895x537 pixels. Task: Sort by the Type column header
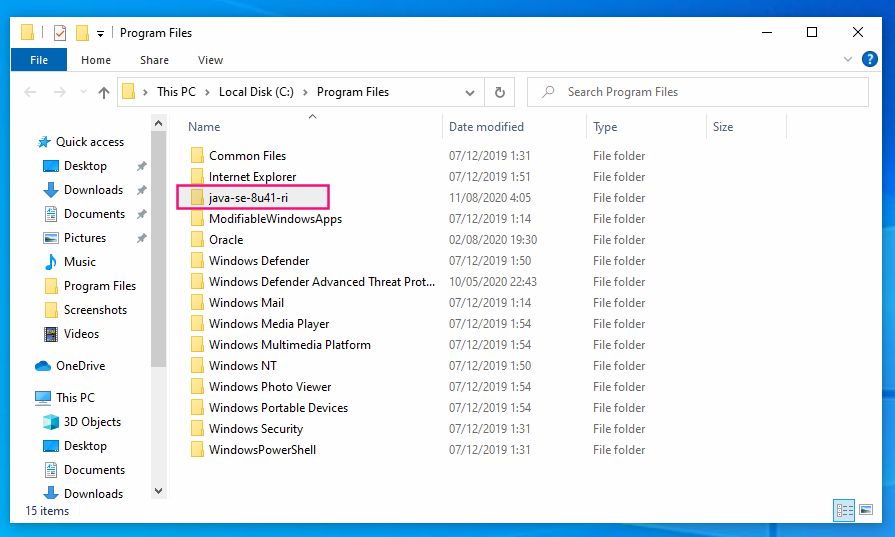(605, 127)
